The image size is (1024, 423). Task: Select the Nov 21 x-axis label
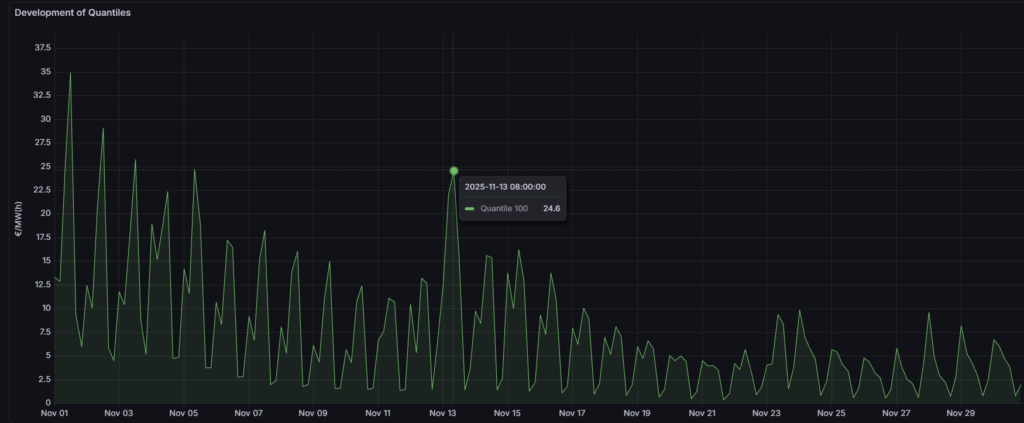[702, 412]
